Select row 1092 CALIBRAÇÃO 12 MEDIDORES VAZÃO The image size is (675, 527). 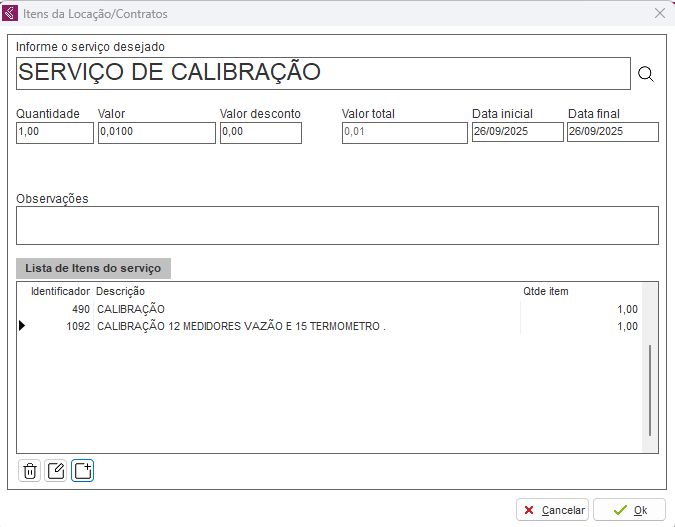point(240,326)
